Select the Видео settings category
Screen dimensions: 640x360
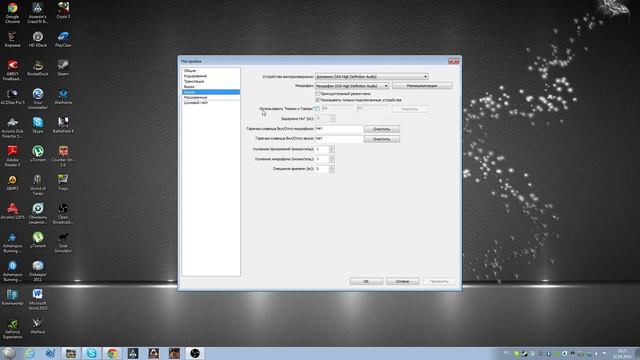pos(211,87)
